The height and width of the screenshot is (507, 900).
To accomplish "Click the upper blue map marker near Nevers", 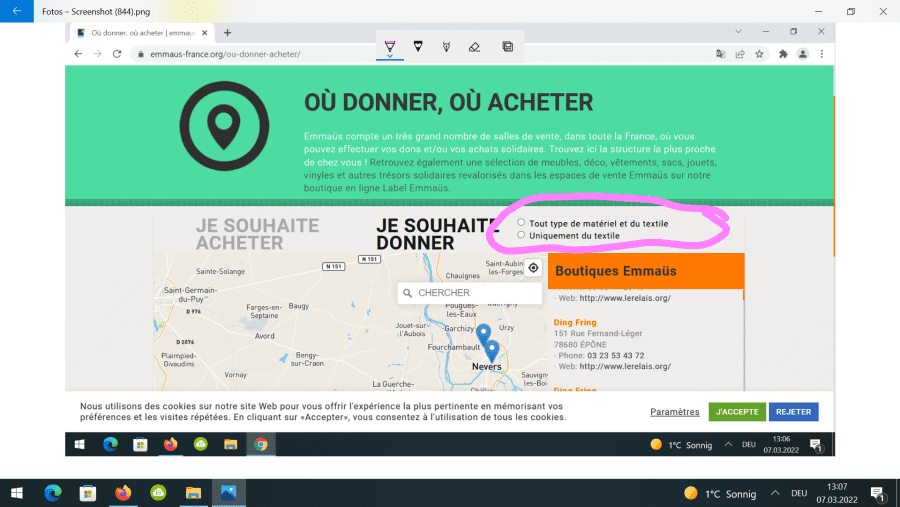I will (484, 333).
